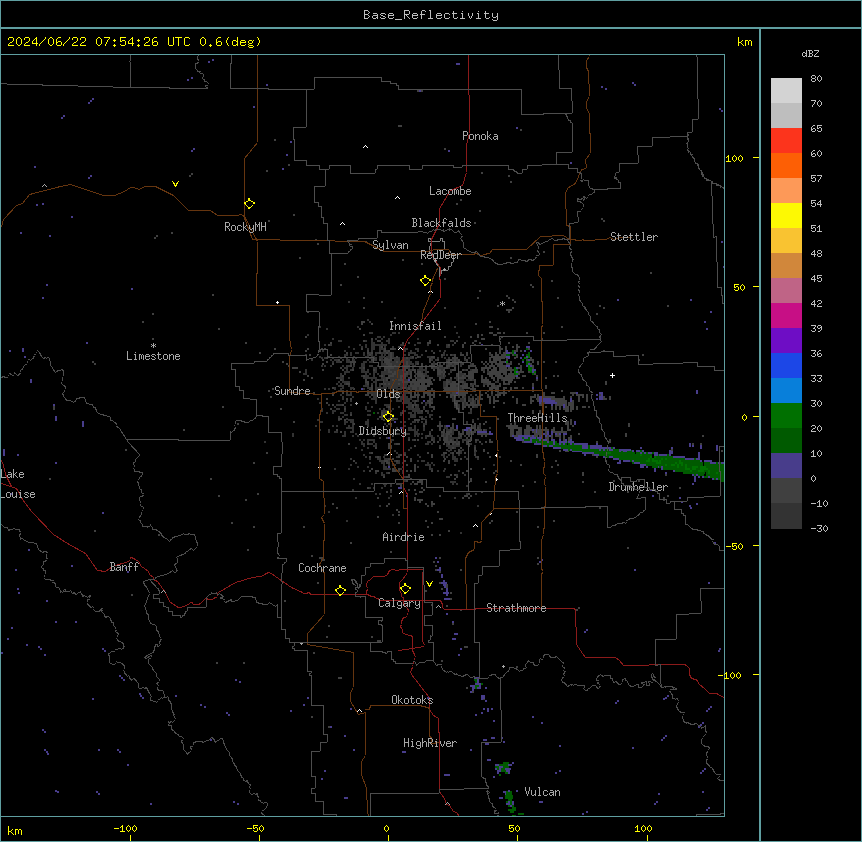Click the Okotoks label
This screenshot has width=862, height=842.
(412, 700)
